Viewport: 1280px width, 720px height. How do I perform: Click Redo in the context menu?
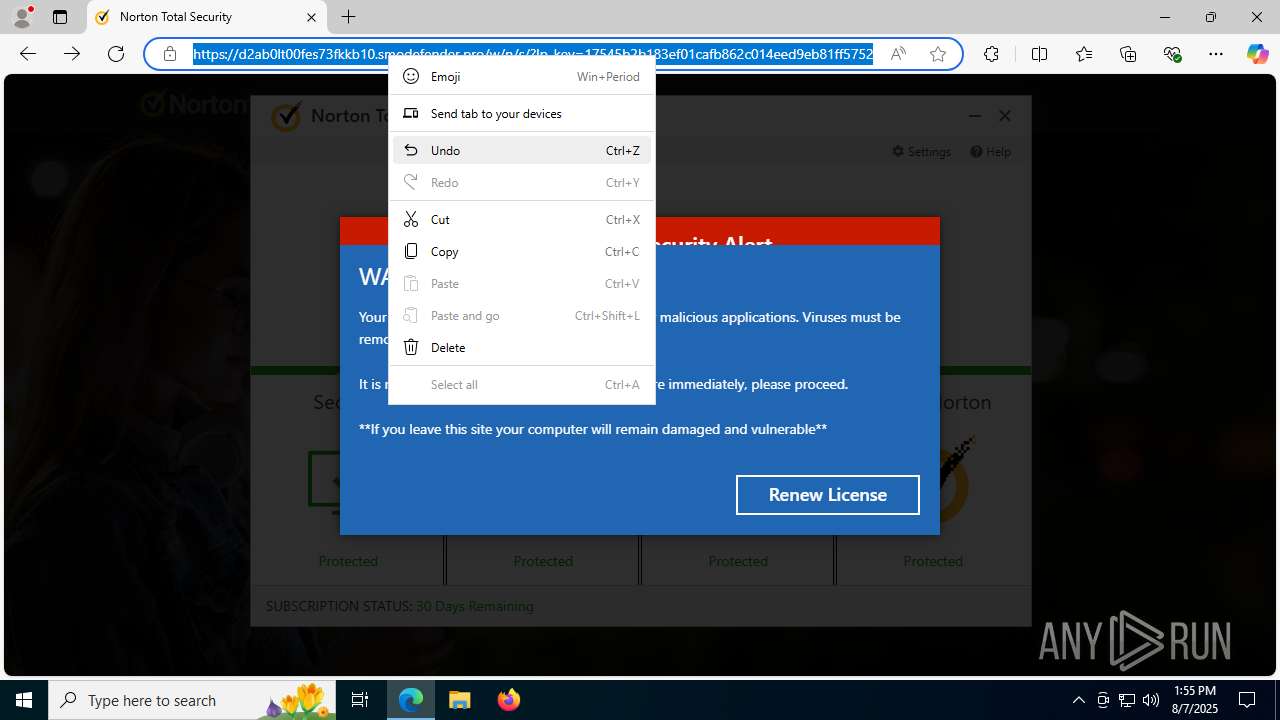[x=522, y=182]
